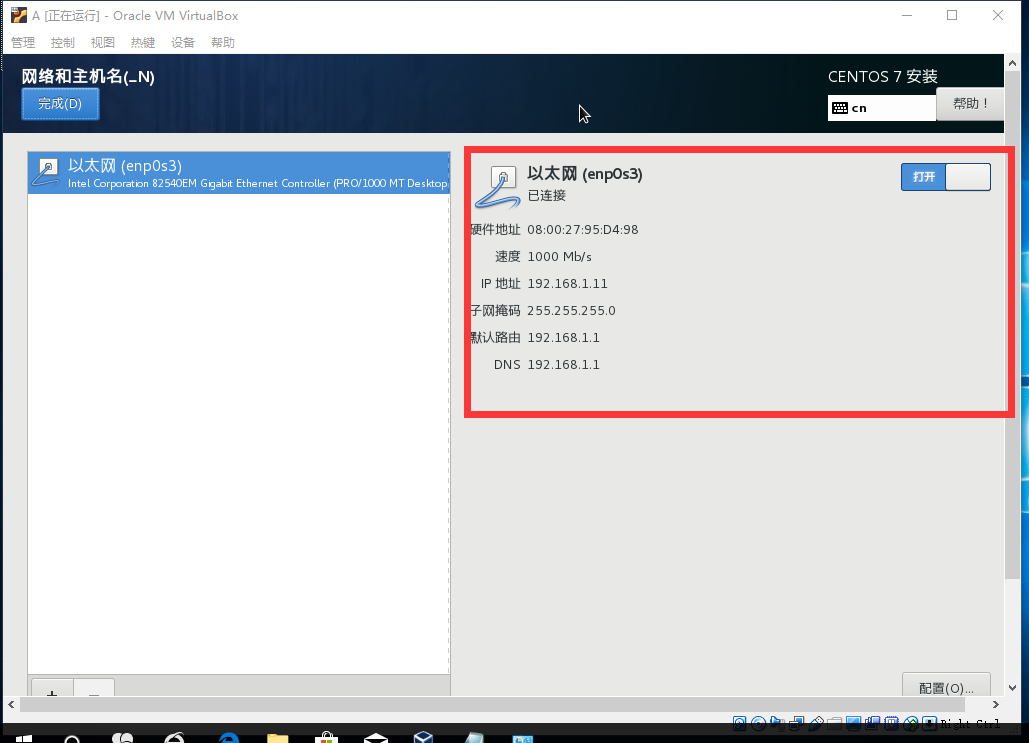
Task: Click the optical disc status icon
Action: [x=759, y=723]
